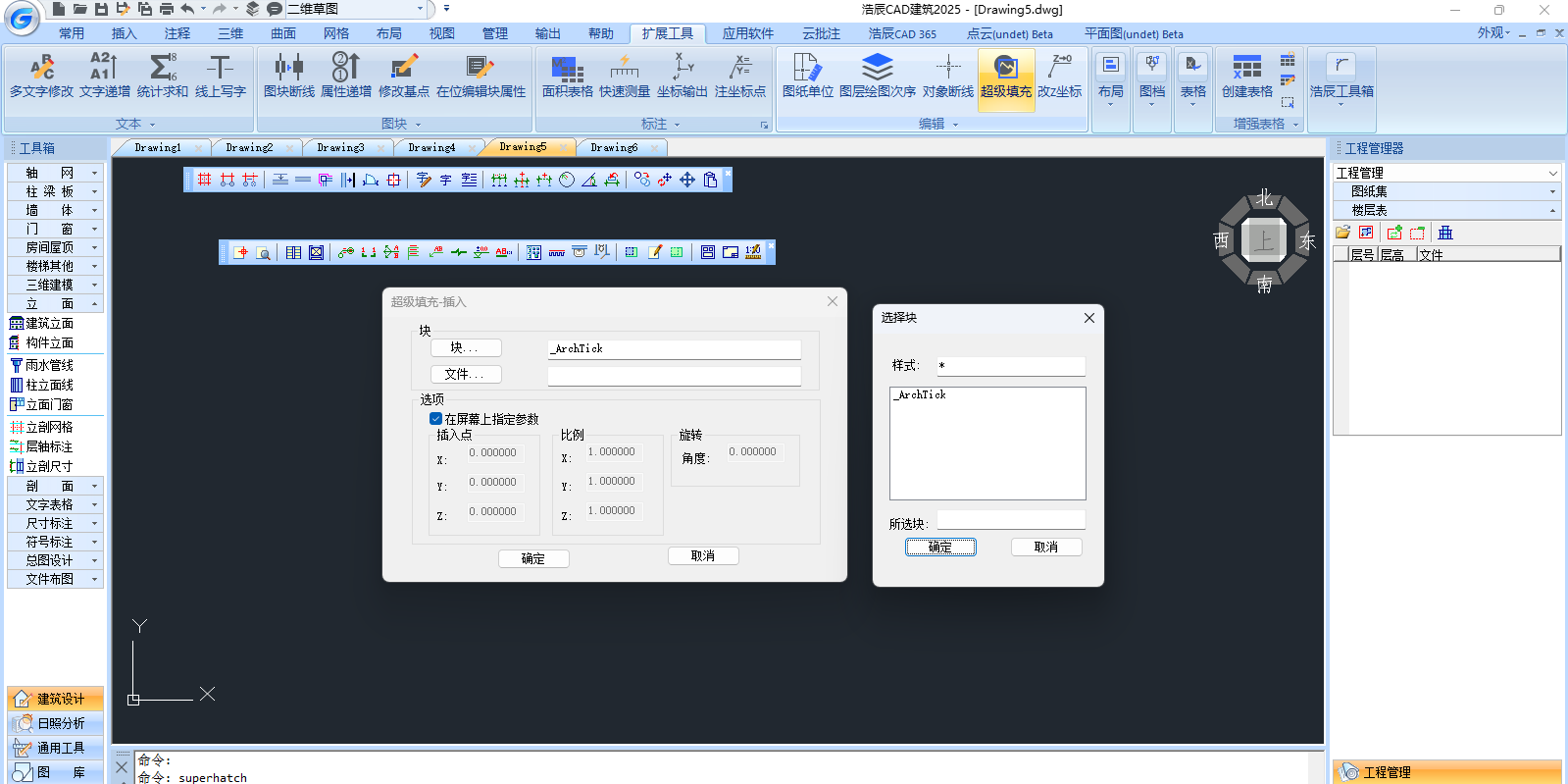Switch to the Drawing3 document tab

(340, 147)
